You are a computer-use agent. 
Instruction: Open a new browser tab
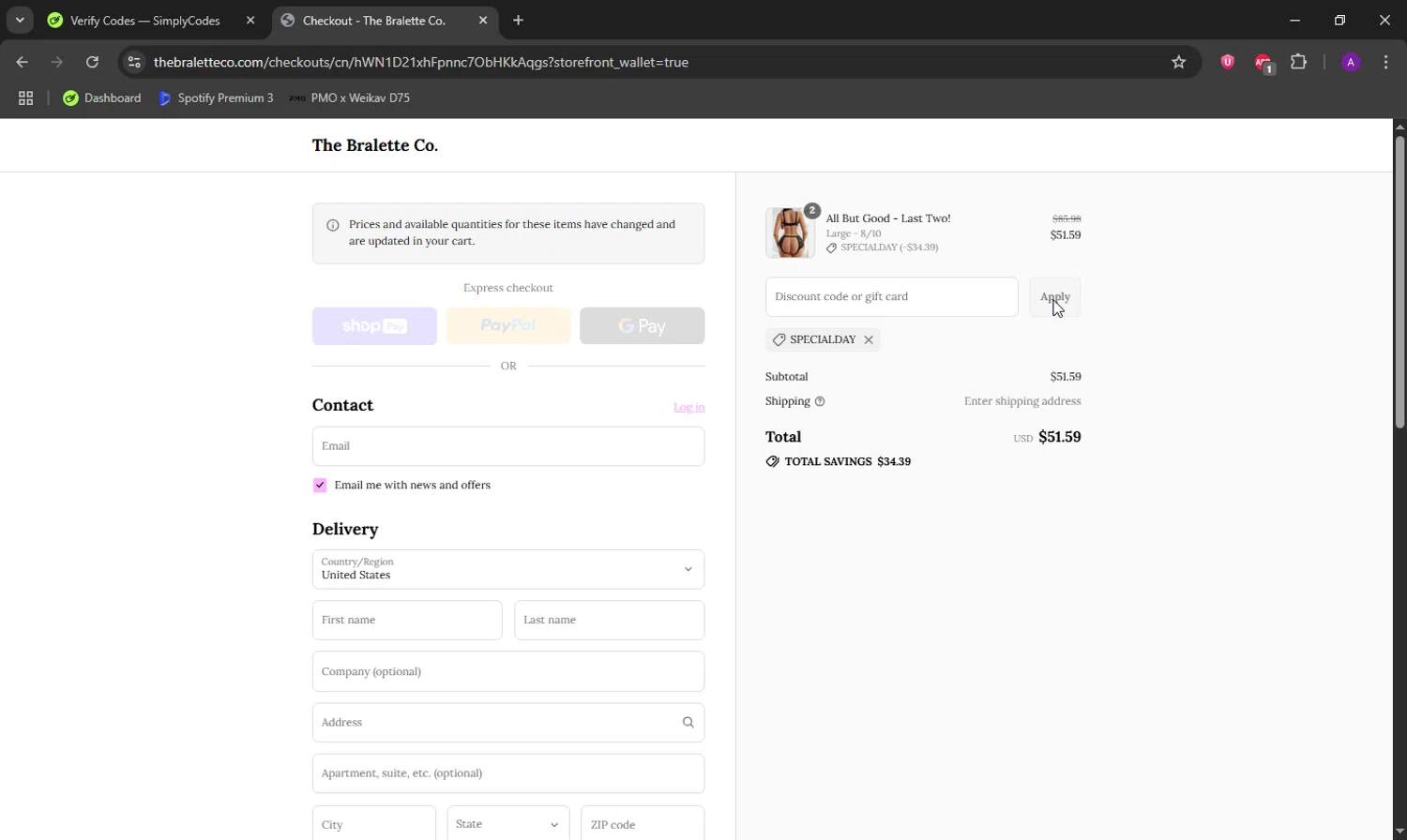[519, 20]
